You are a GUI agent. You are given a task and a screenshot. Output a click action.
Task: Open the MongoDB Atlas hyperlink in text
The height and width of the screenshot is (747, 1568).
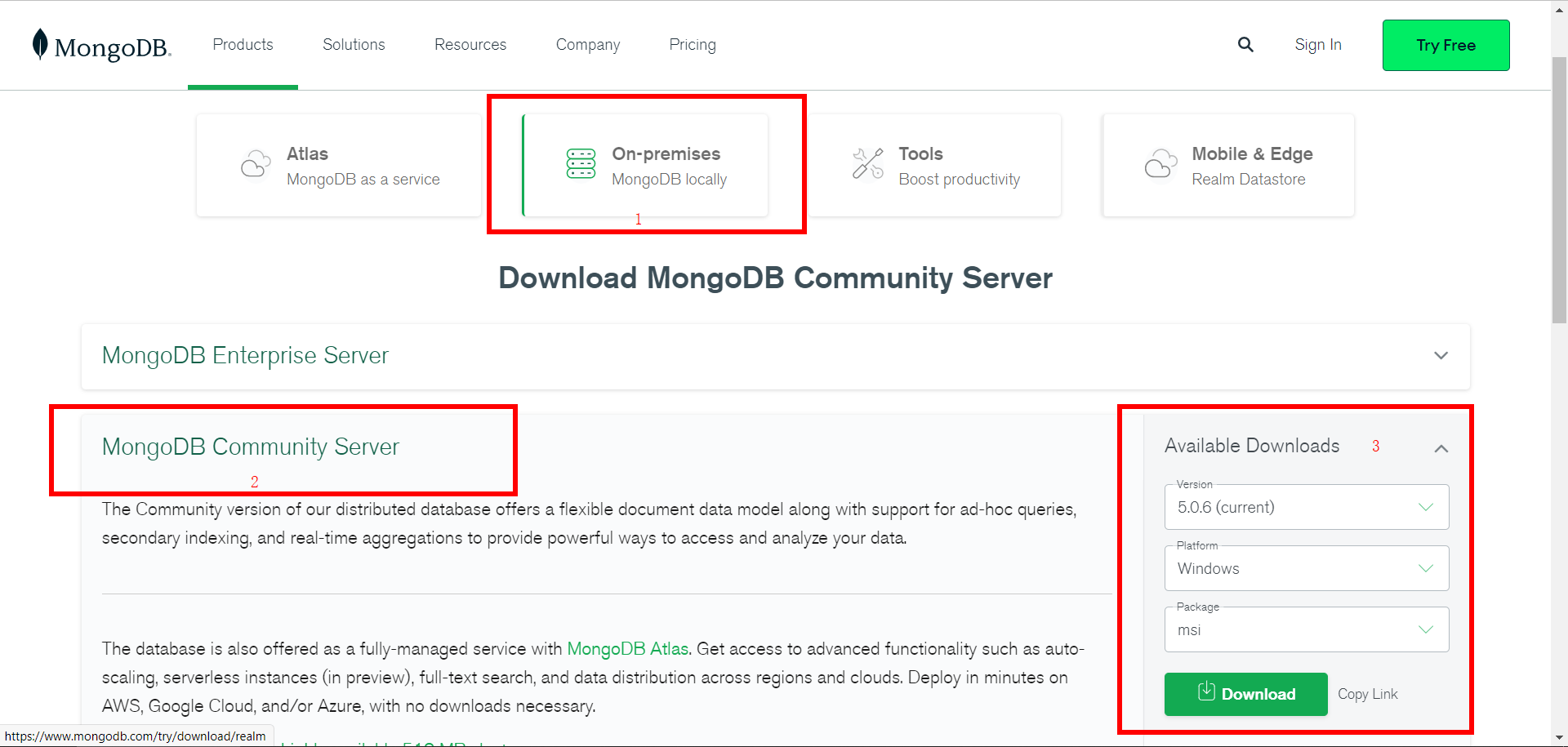pyautogui.click(x=628, y=649)
